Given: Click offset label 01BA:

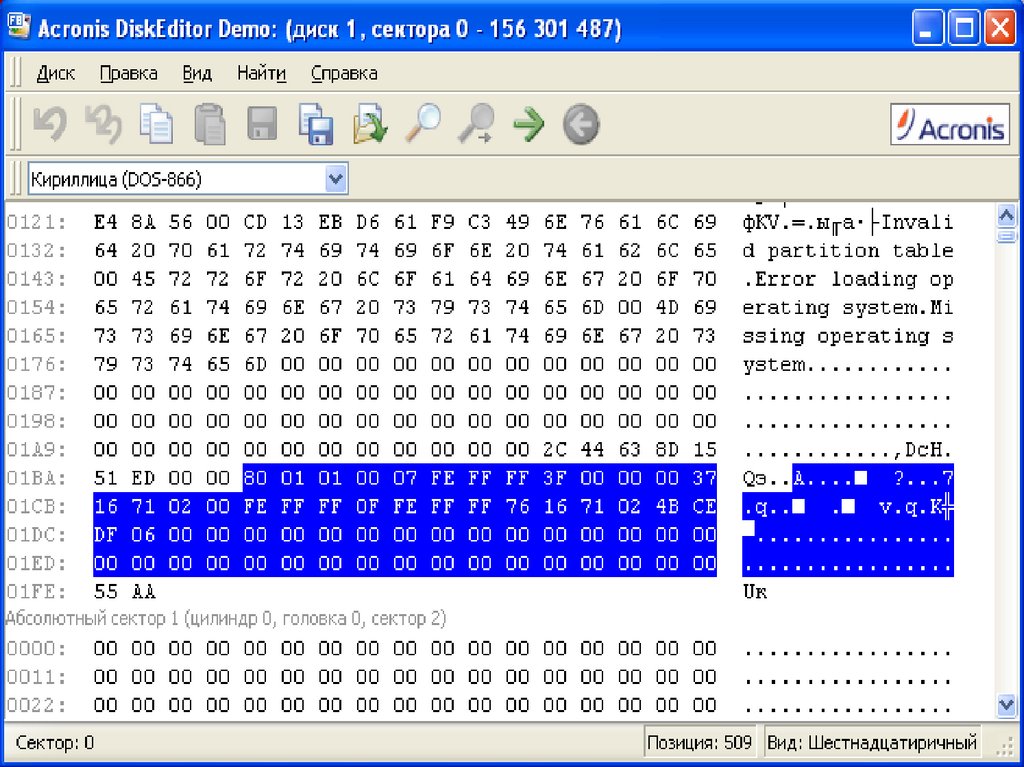Looking at the screenshot, I should click(x=37, y=478).
